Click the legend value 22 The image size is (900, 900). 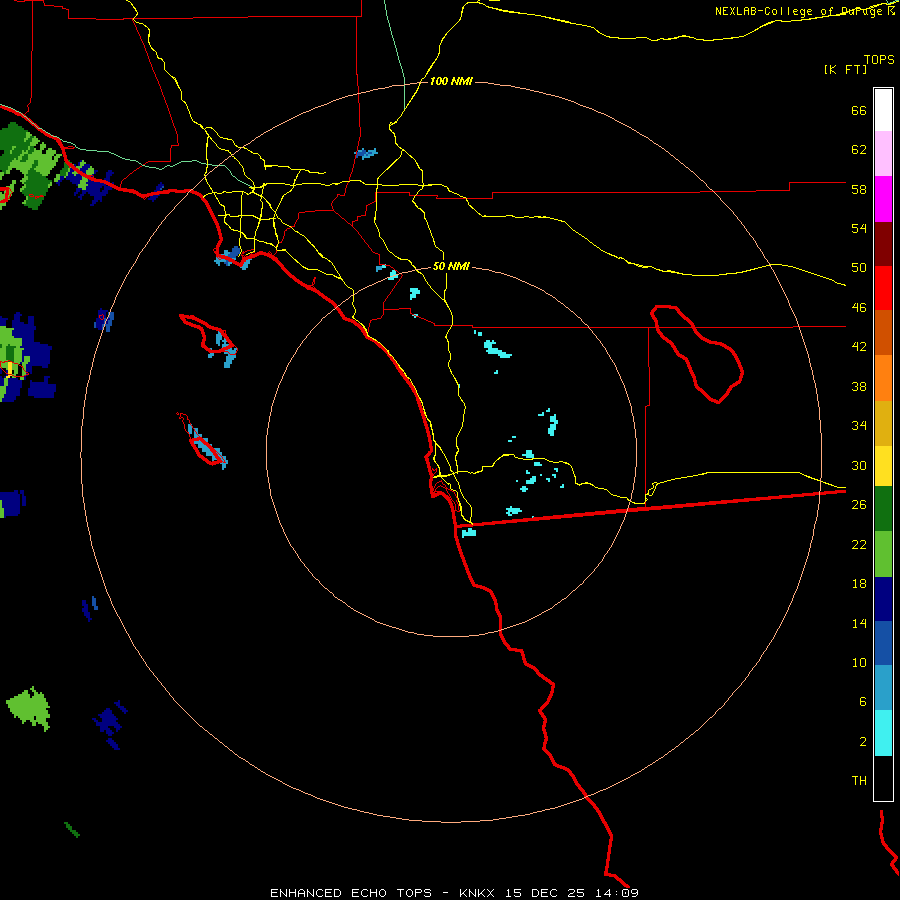point(859,544)
